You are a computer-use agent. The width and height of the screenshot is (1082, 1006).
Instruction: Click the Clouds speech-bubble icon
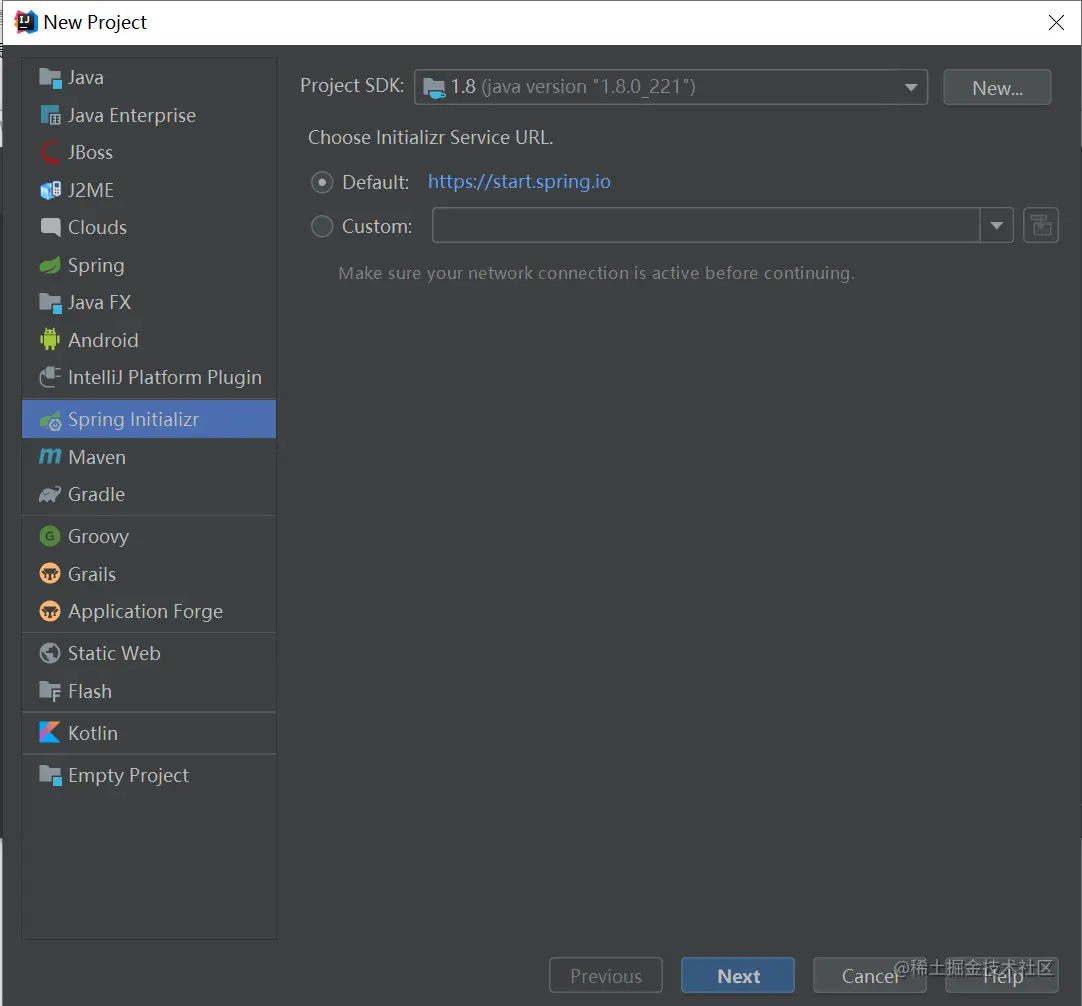[x=50, y=227]
